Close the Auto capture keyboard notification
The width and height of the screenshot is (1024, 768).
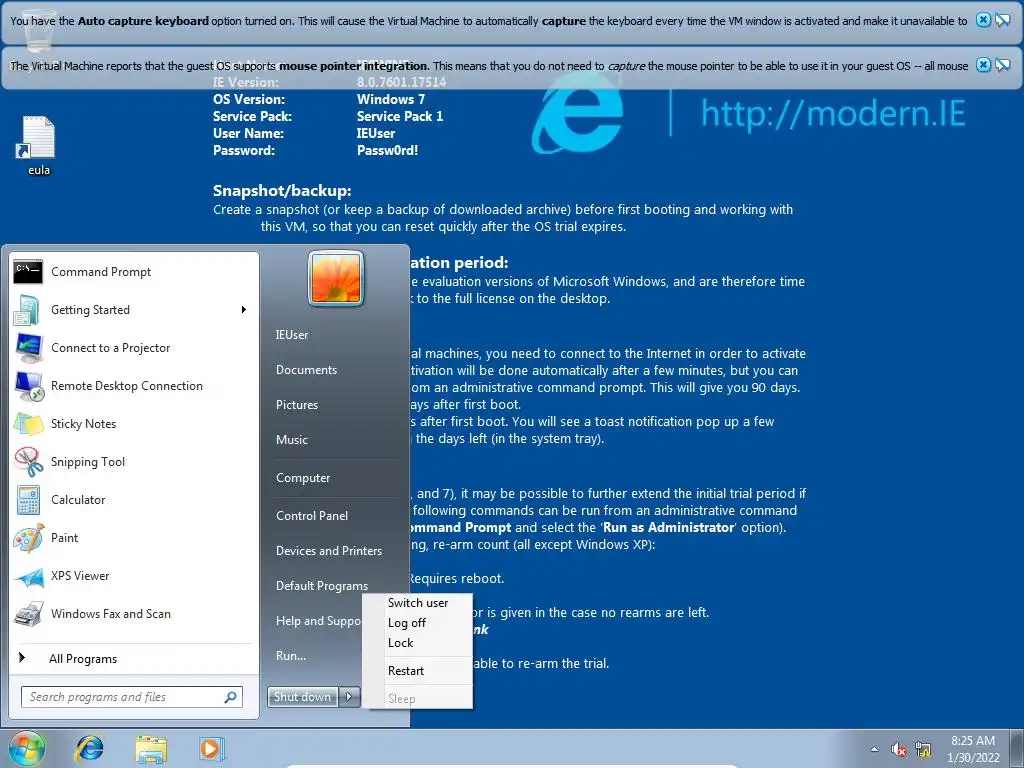(983, 20)
